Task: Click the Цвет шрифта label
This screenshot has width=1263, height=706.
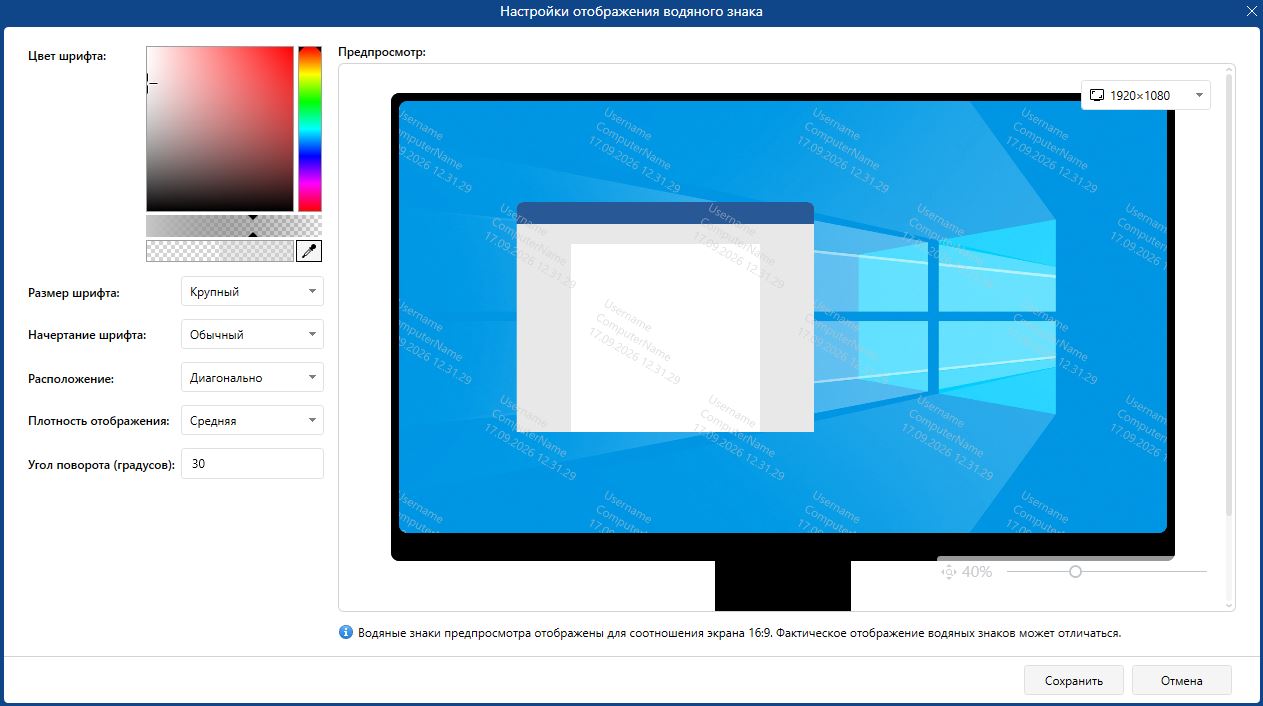Action: coord(67,56)
